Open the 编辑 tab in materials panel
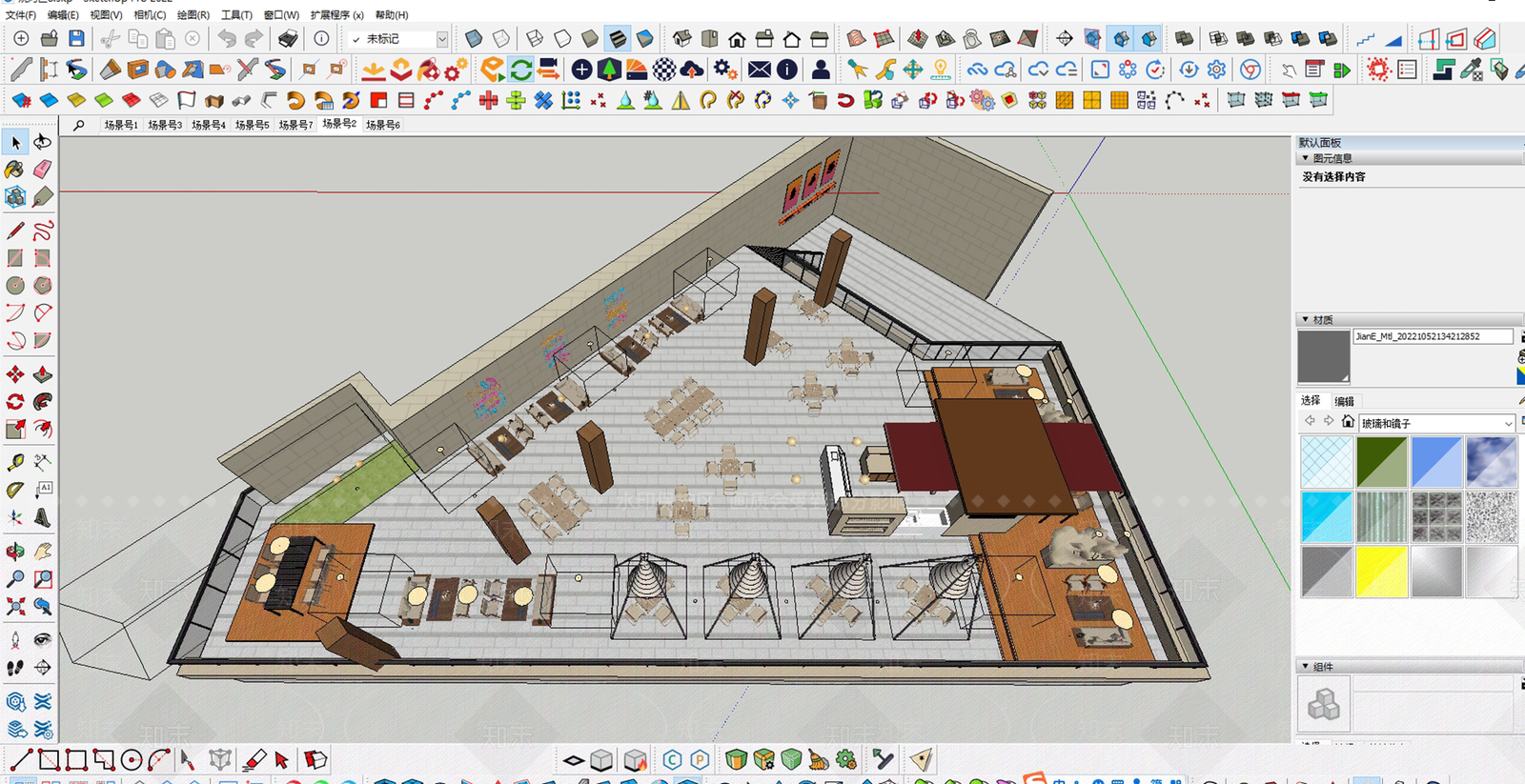This screenshot has width=1525, height=784. tap(1344, 401)
